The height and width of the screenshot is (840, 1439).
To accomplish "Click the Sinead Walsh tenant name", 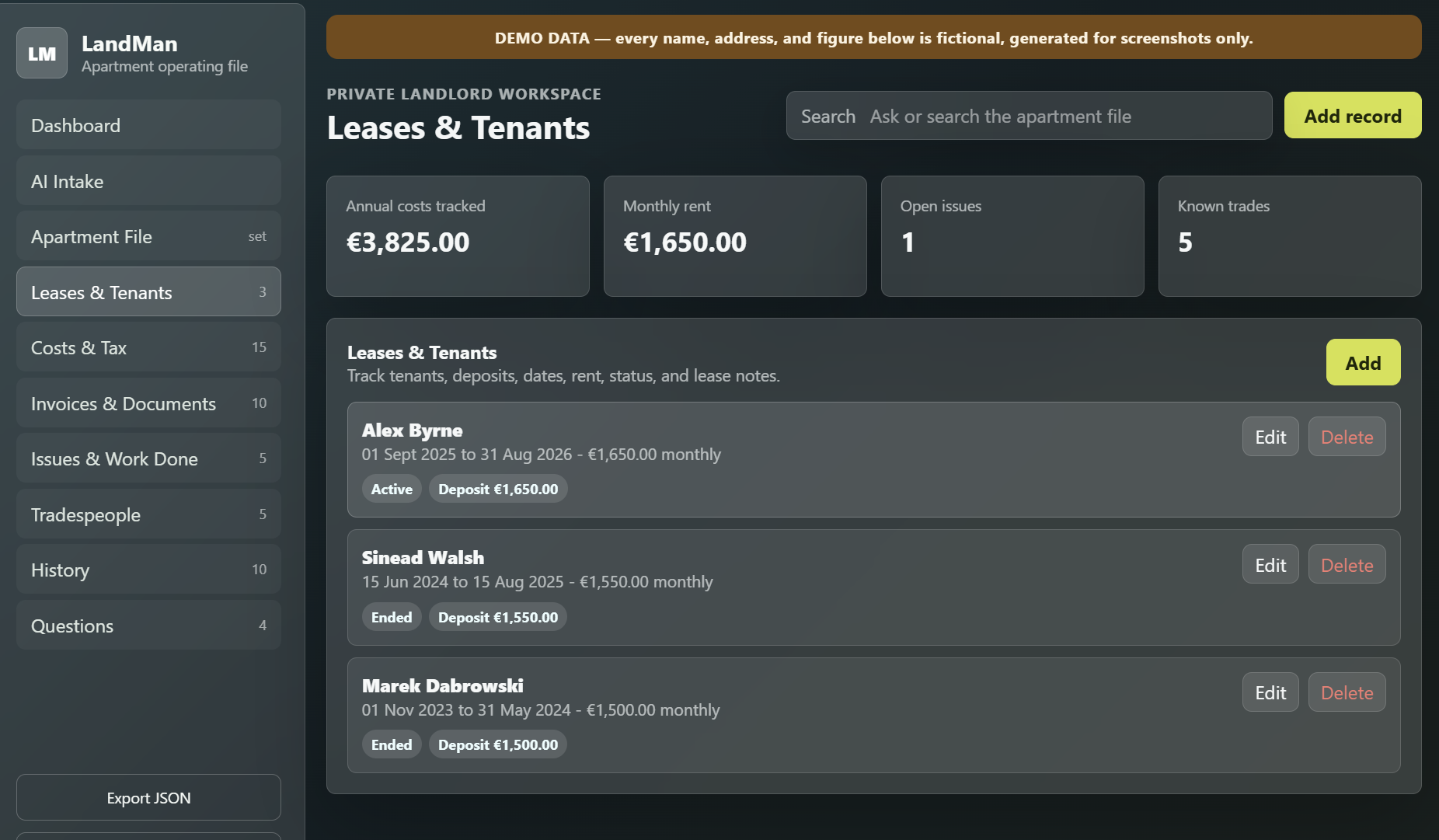I will coord(423,558).
